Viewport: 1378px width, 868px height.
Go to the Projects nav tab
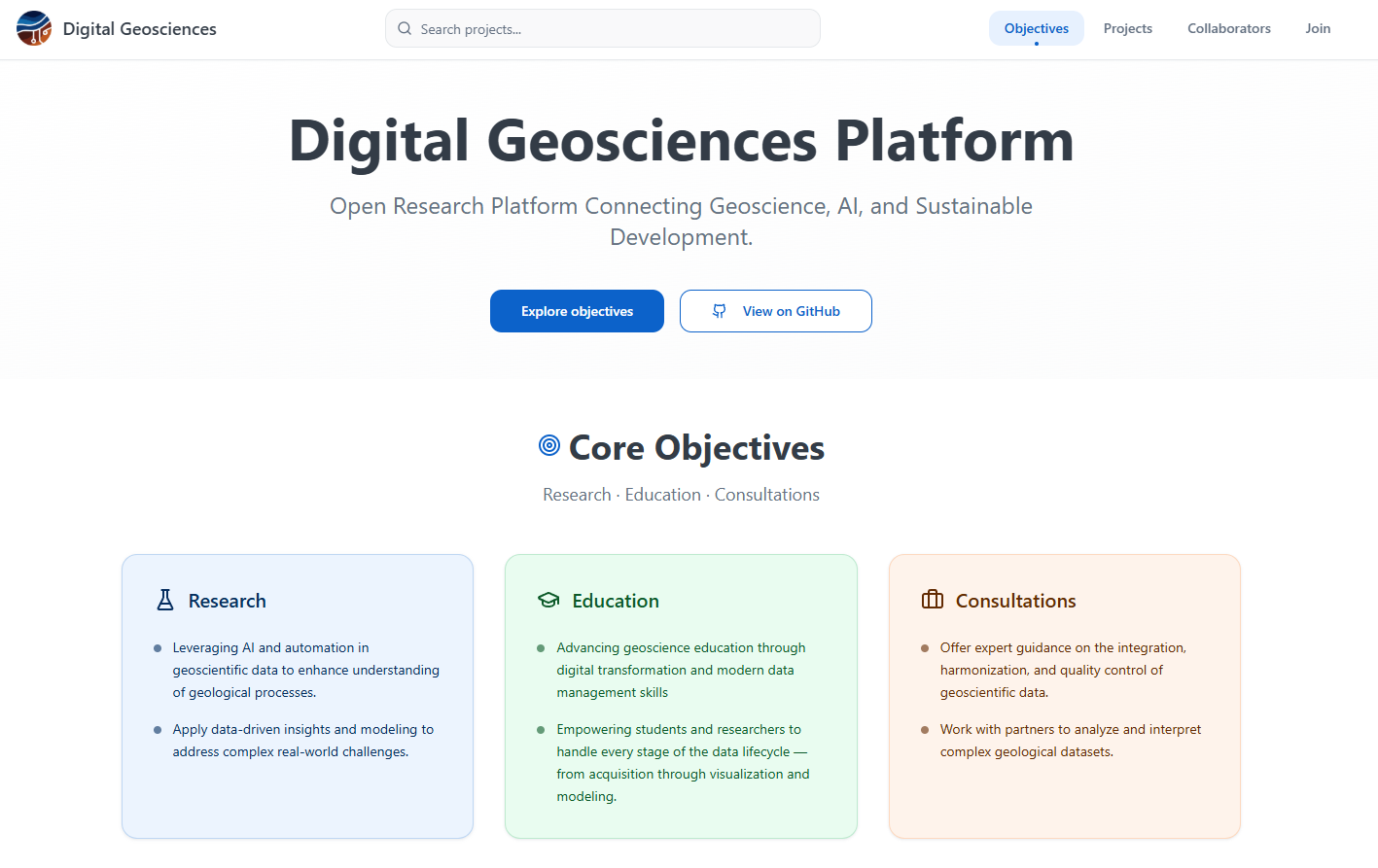click(x=1127, y=29)
